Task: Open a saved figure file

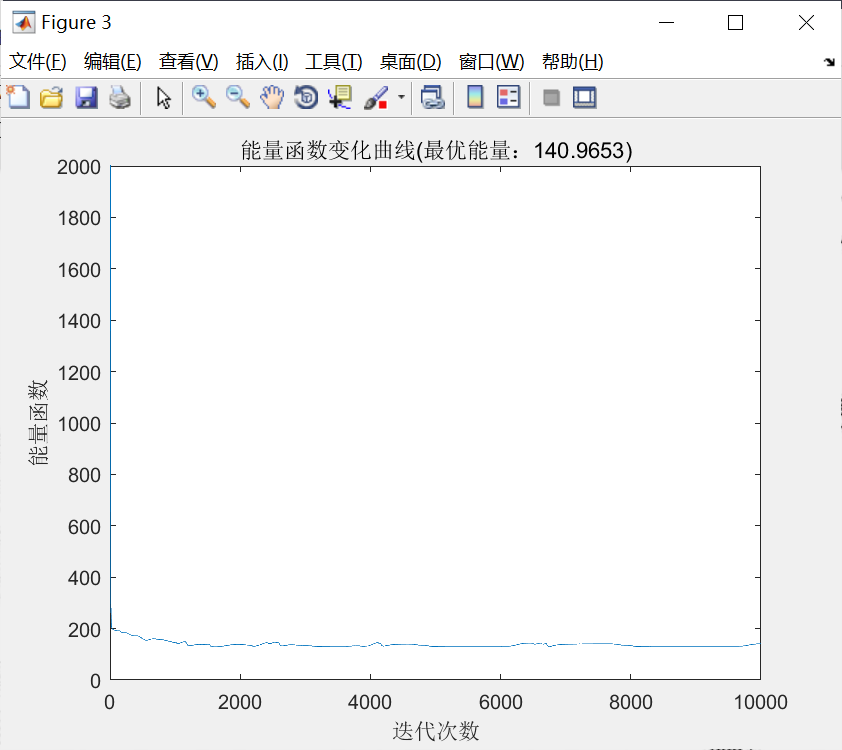Action: [51, 97]
